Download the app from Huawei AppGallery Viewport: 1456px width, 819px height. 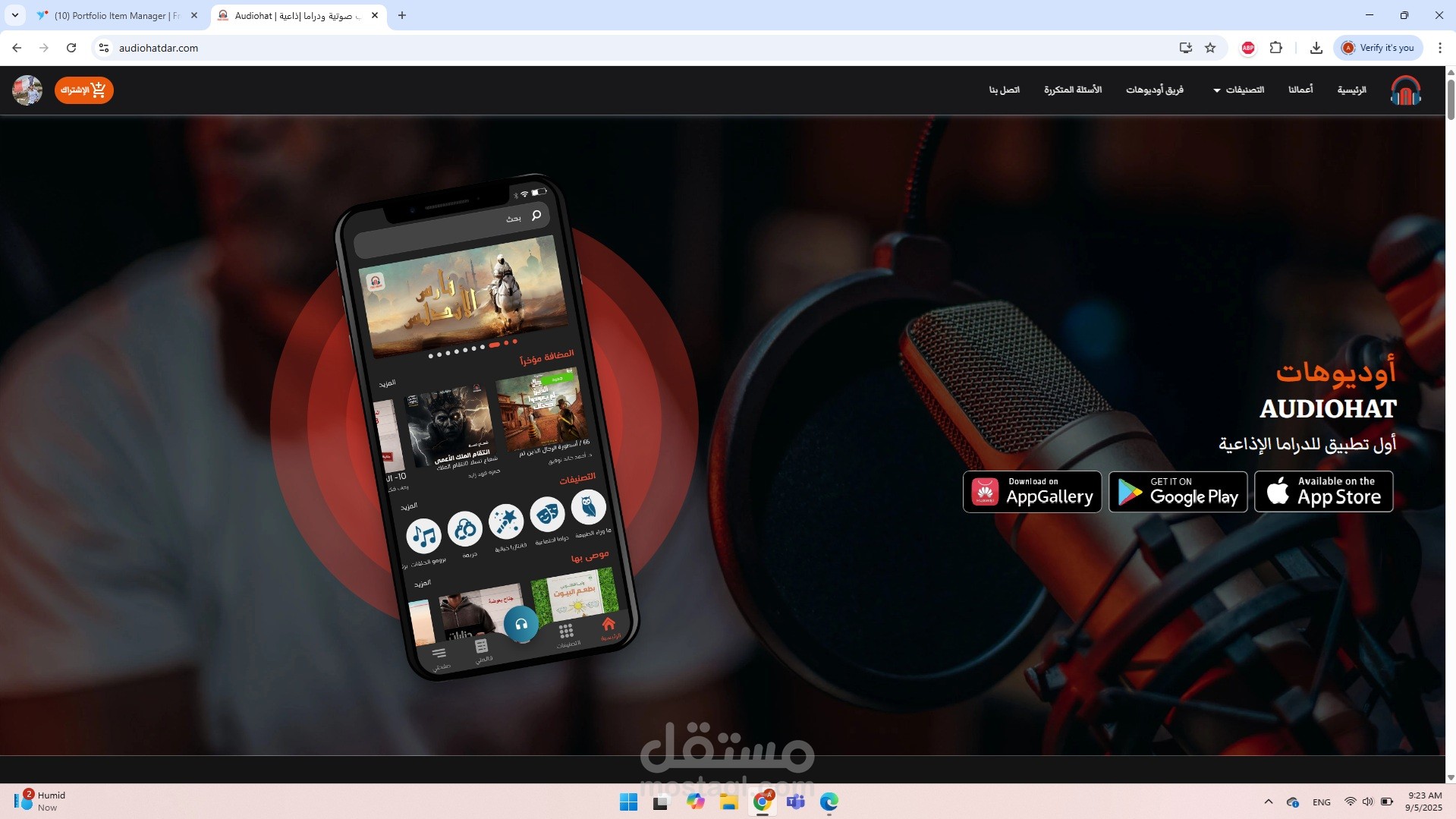[1032, 492]
